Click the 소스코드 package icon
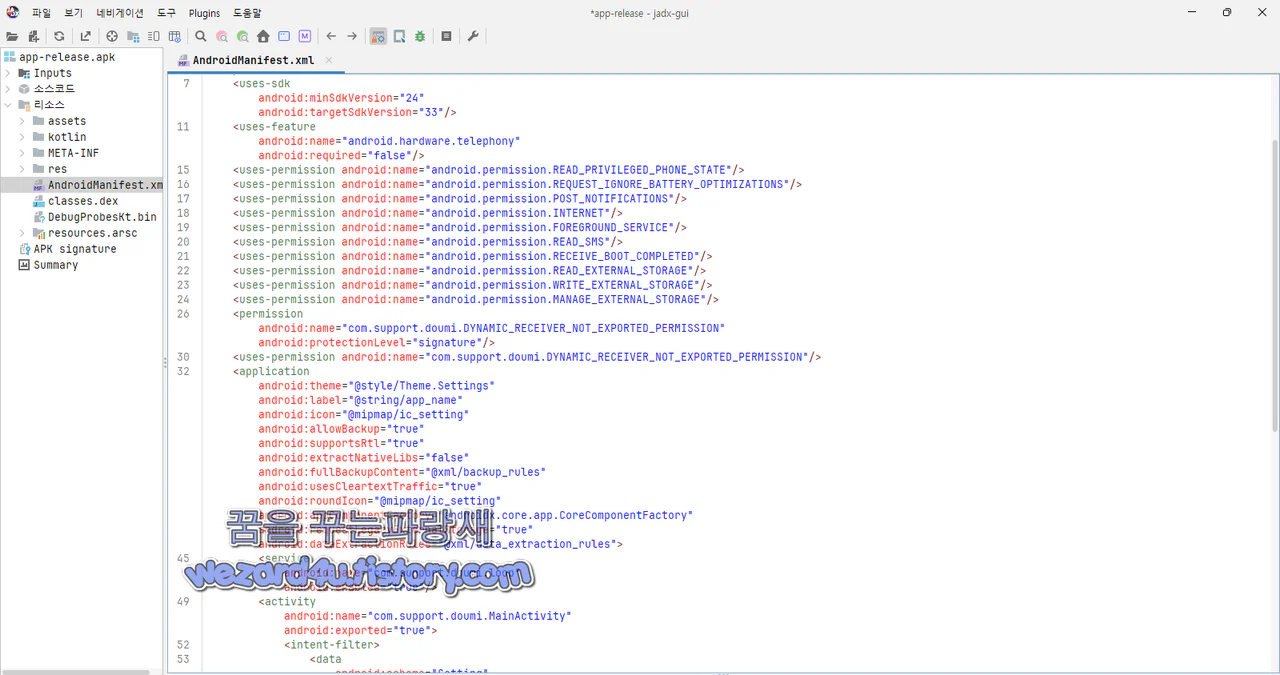1280x675 pixels. 24,89
